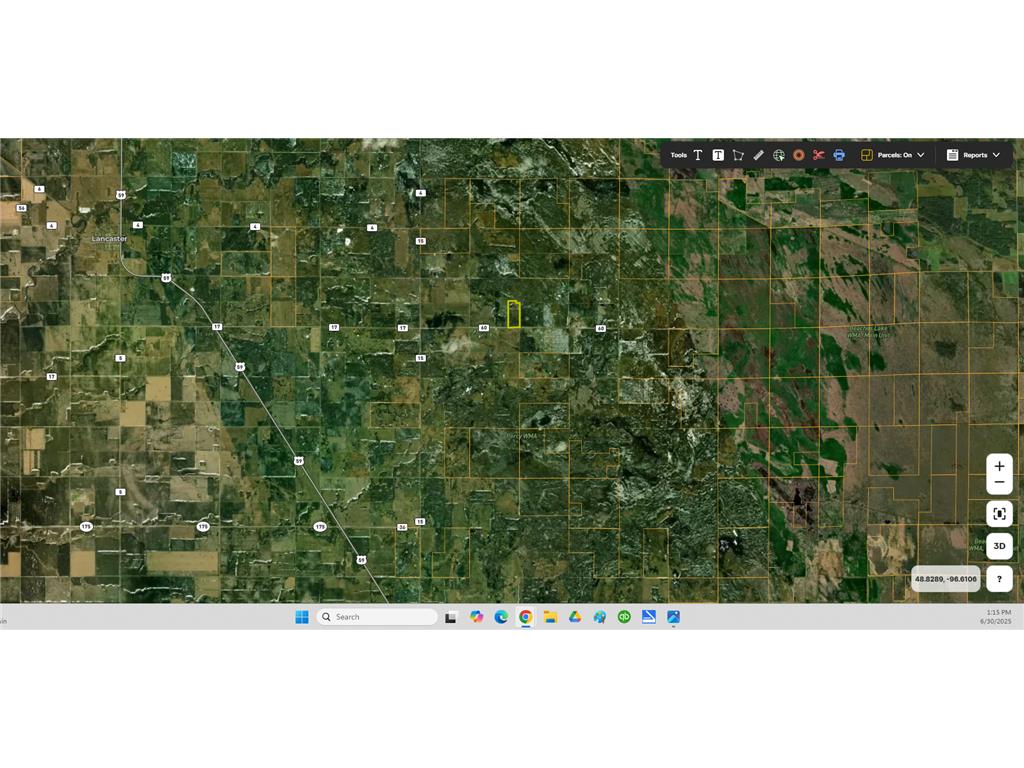This screenshot has height=768, width=1024.
Task: Select the boxed text tool
Action: point(718,155)
